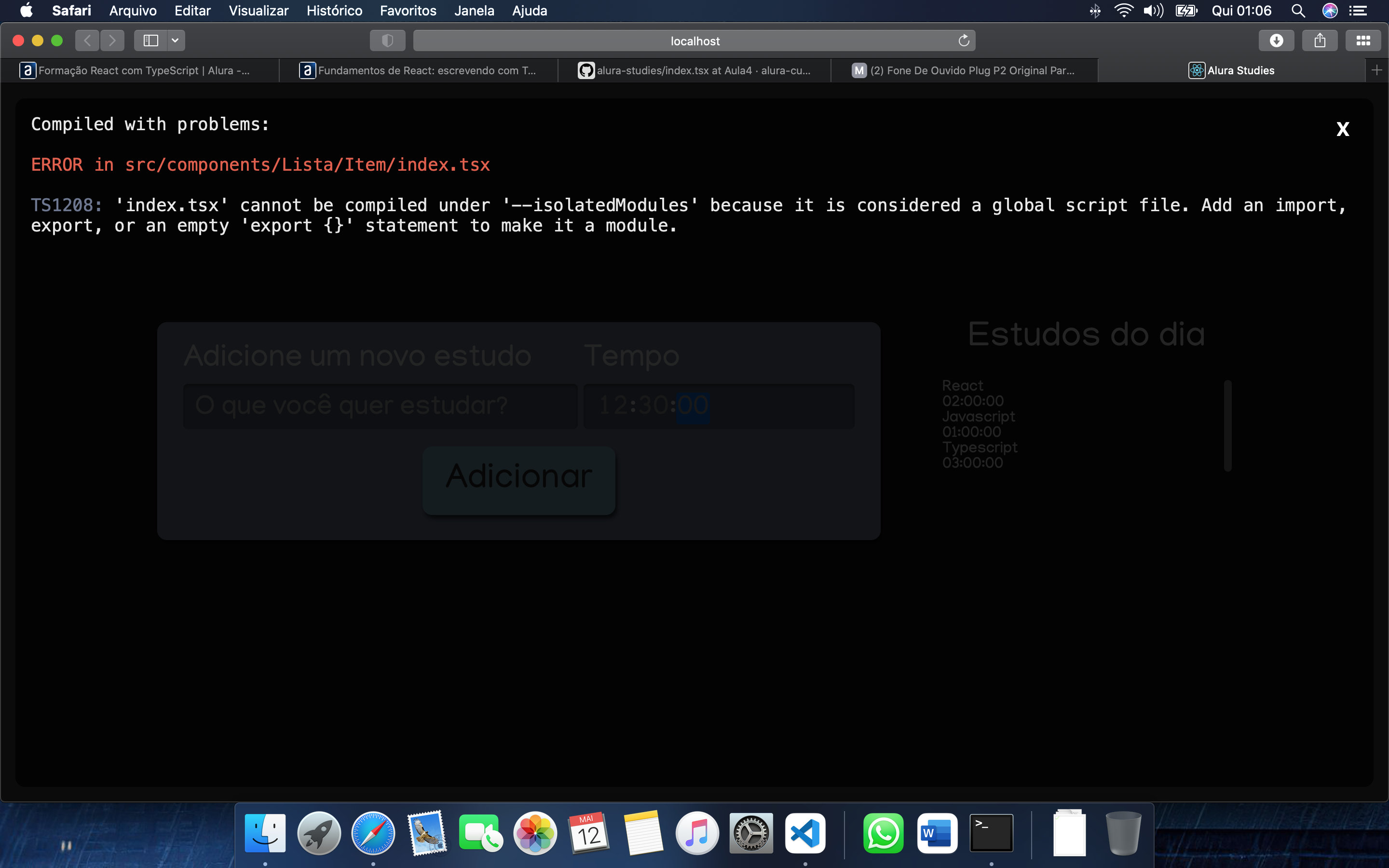Switch to alura-studies/index.tsx GitHub tab
Viewport: 1389px width, 868px height.
pyautogui.click(x=694, y=70)
